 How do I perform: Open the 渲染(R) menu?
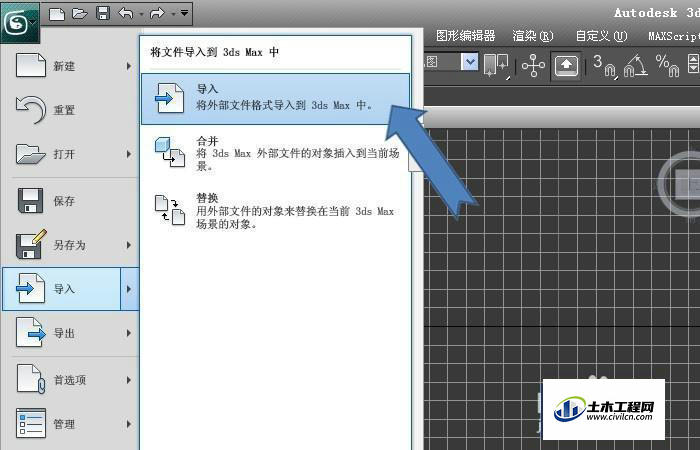click(533, 36)
